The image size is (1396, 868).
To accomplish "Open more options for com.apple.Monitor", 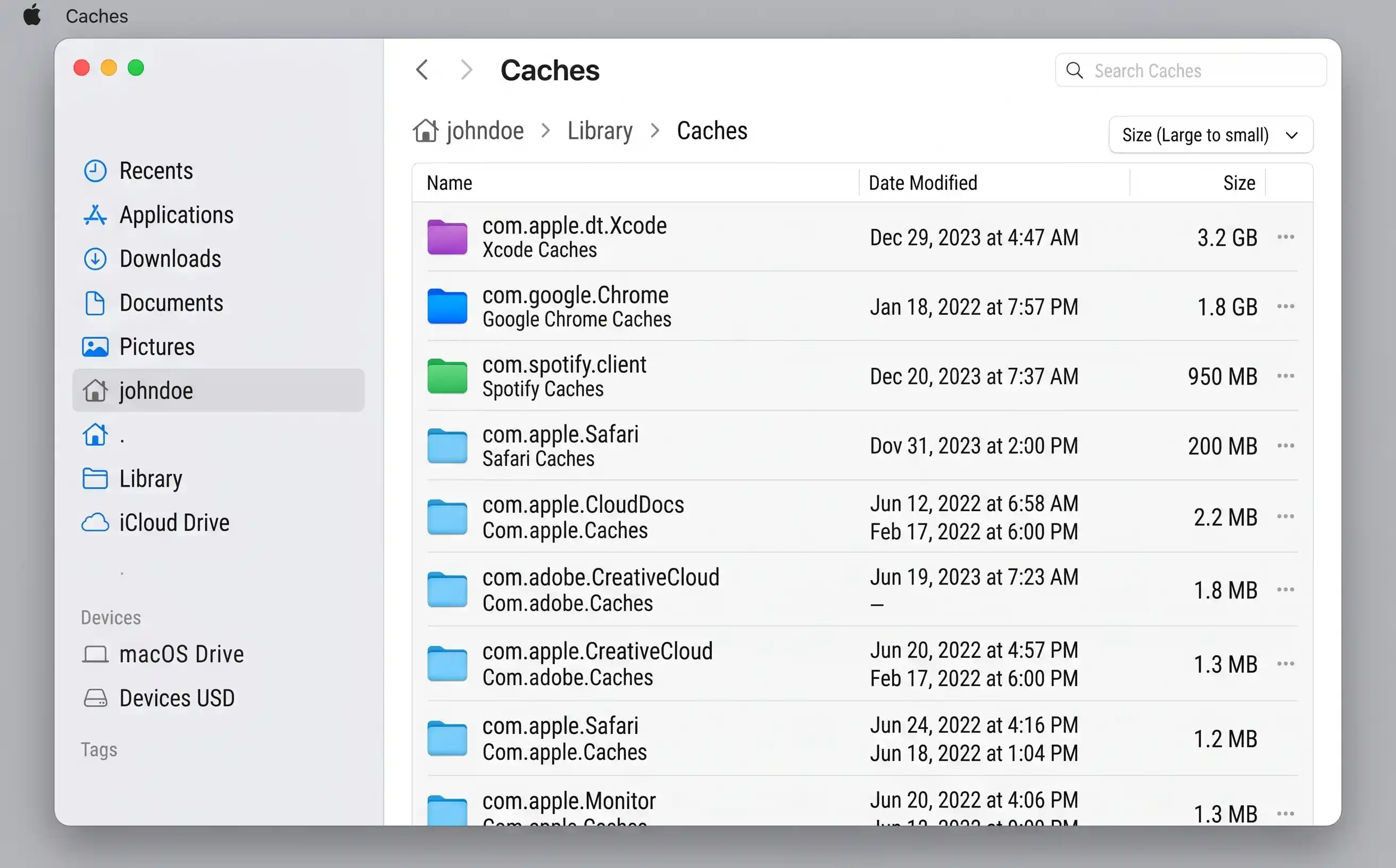I will (x=1286, y=813).
